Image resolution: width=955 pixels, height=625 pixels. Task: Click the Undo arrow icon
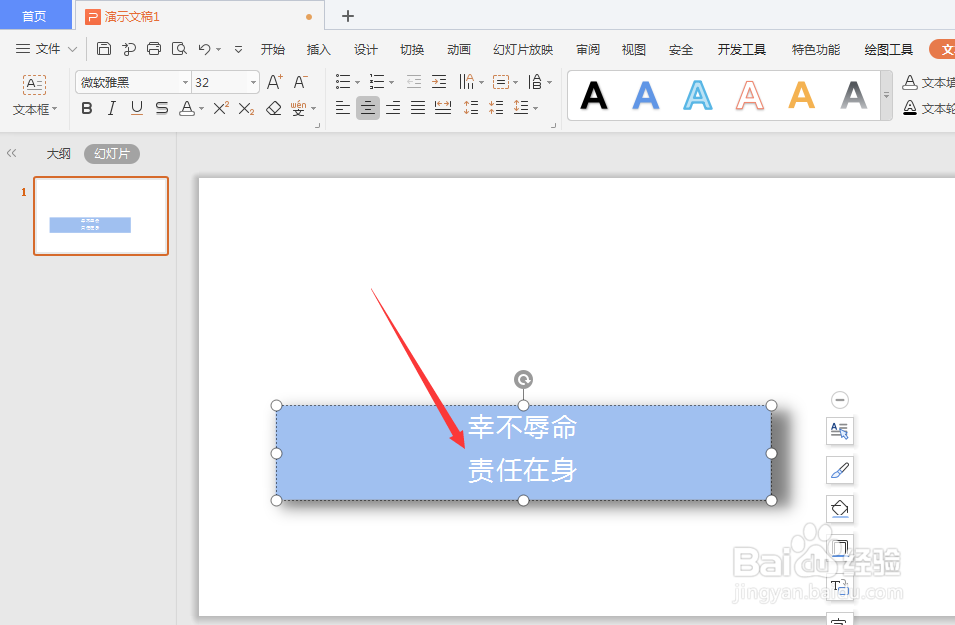click(x=205, y=49)
